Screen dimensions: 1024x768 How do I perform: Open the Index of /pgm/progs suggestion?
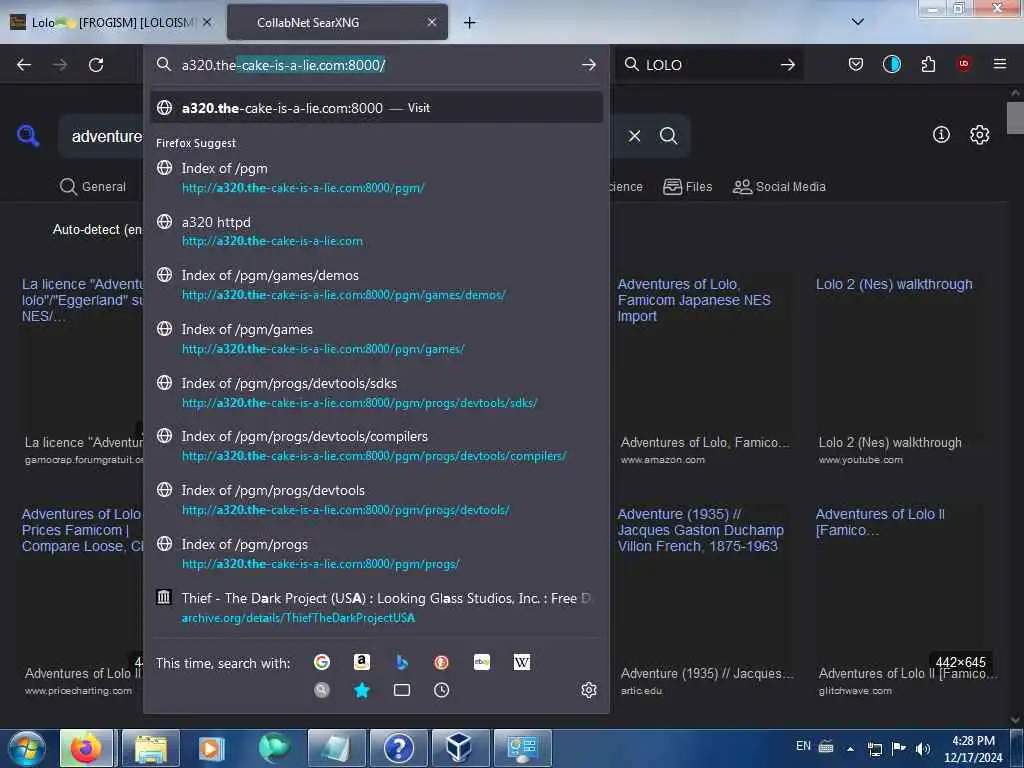click(376, 554)
